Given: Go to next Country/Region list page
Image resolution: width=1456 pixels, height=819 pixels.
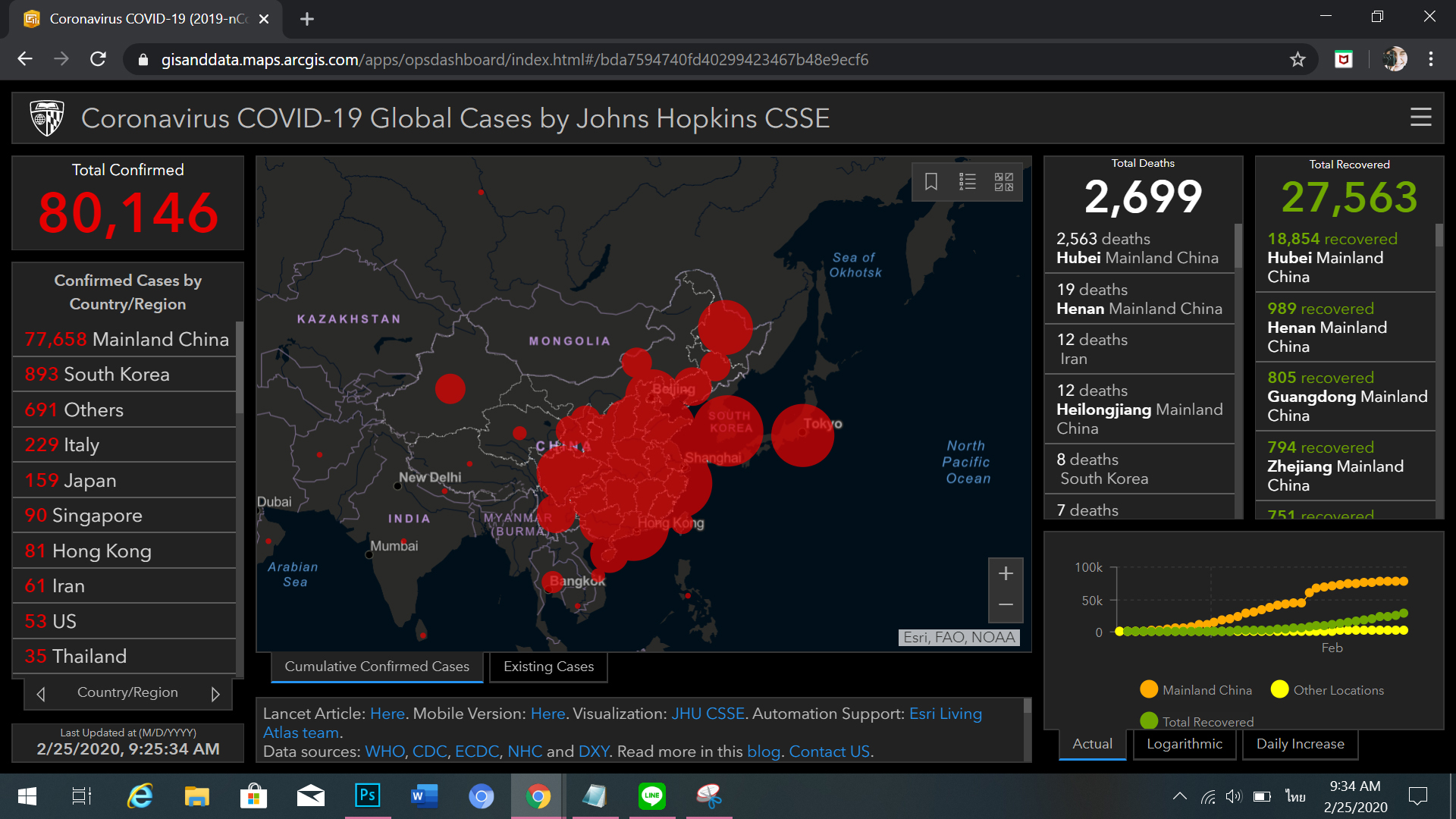Looking at the screenshot, I should click(x=215, y=694).
